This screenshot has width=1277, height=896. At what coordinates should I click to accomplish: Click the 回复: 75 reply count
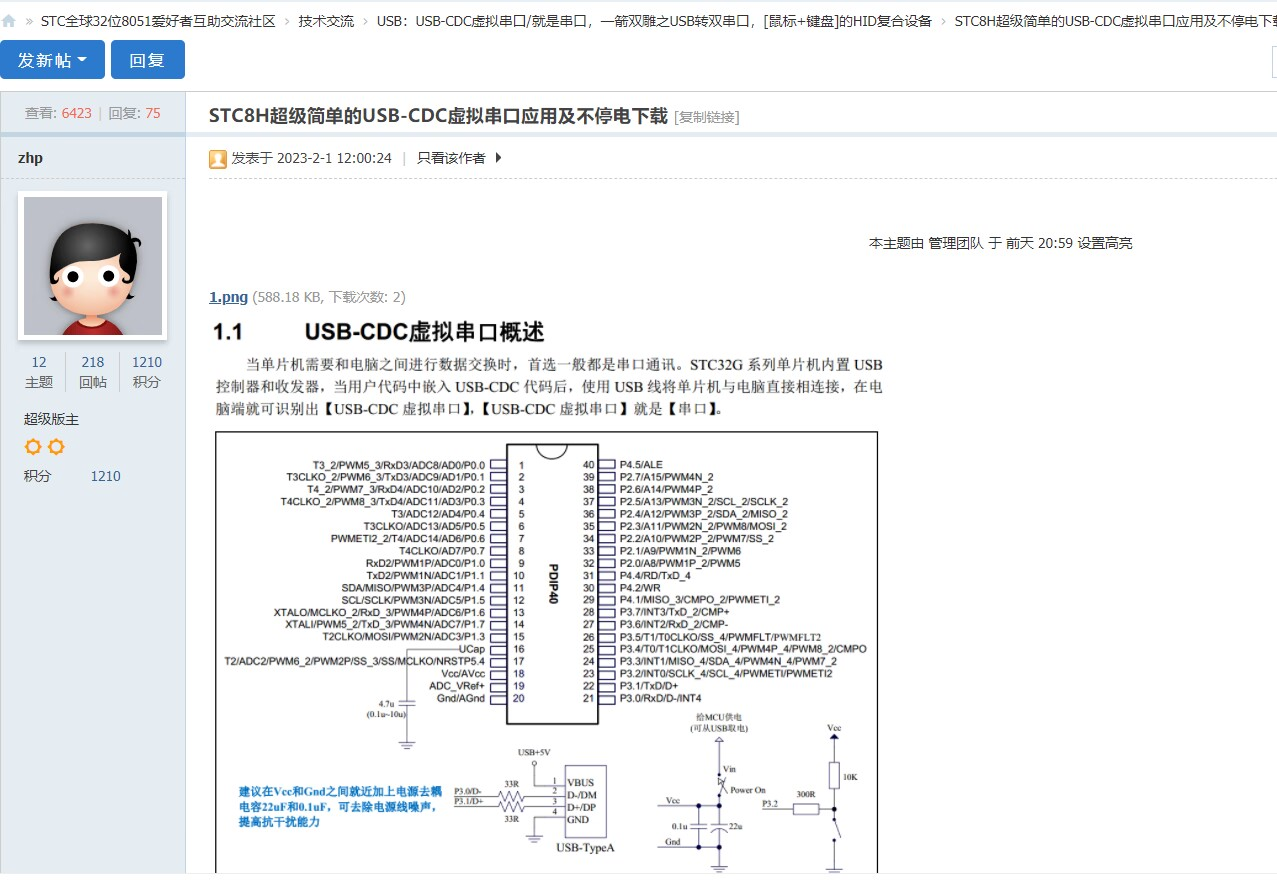click(134, 113)
